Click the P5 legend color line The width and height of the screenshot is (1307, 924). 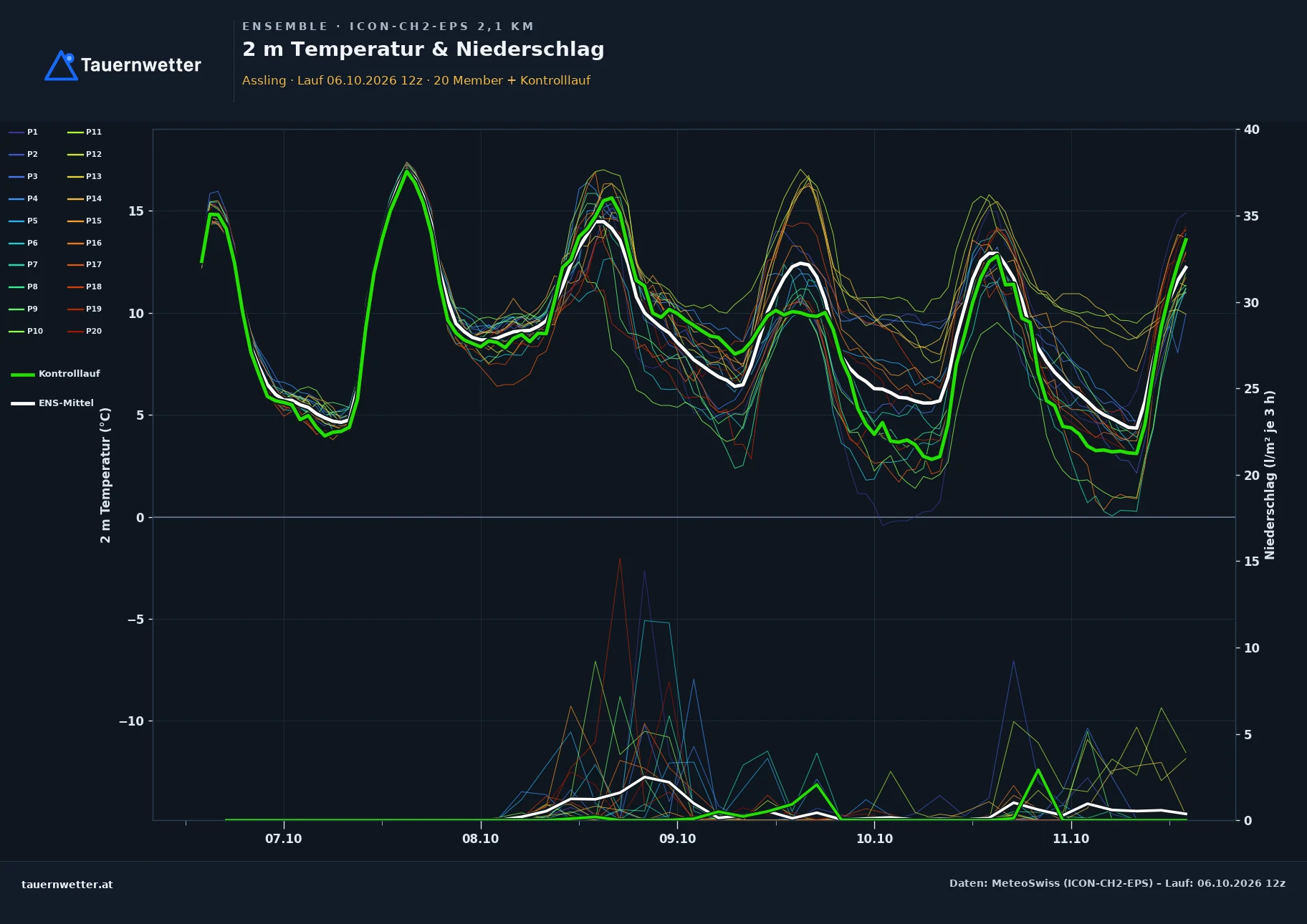[16, 221]
